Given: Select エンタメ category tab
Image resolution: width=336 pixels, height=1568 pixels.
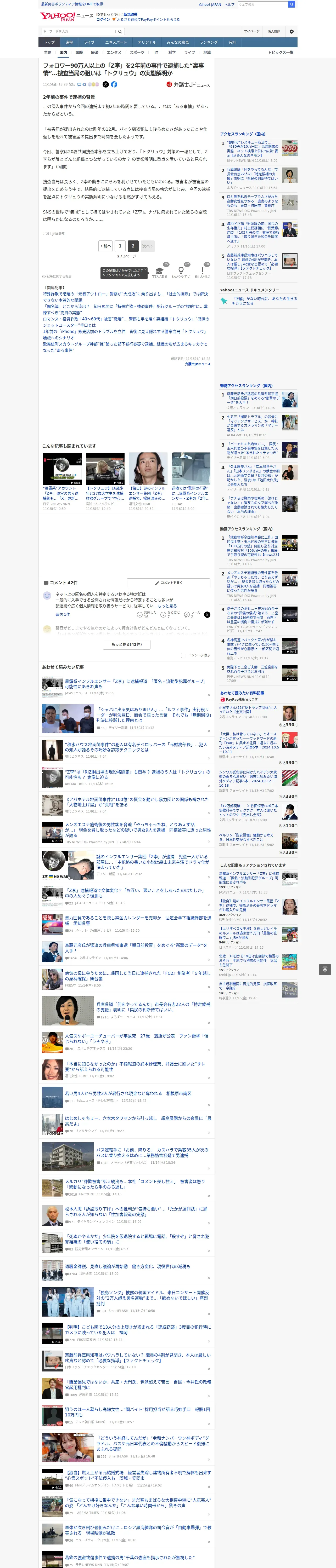Looking at the screenshot, I should [x=114, y=52].
